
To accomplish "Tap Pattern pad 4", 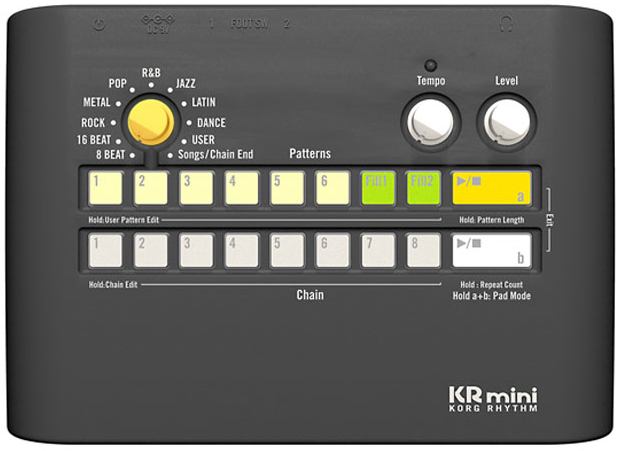I will coord(242,188).
